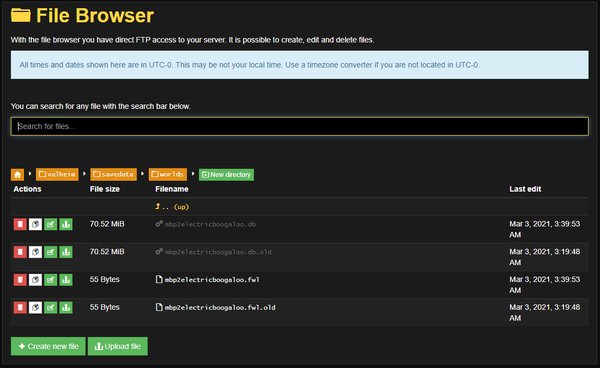Click the white action icon for mbp2electricboogaloo.fwl
Image resolution: width=600 pixels, height=368 pixels.
pos(35,280)
